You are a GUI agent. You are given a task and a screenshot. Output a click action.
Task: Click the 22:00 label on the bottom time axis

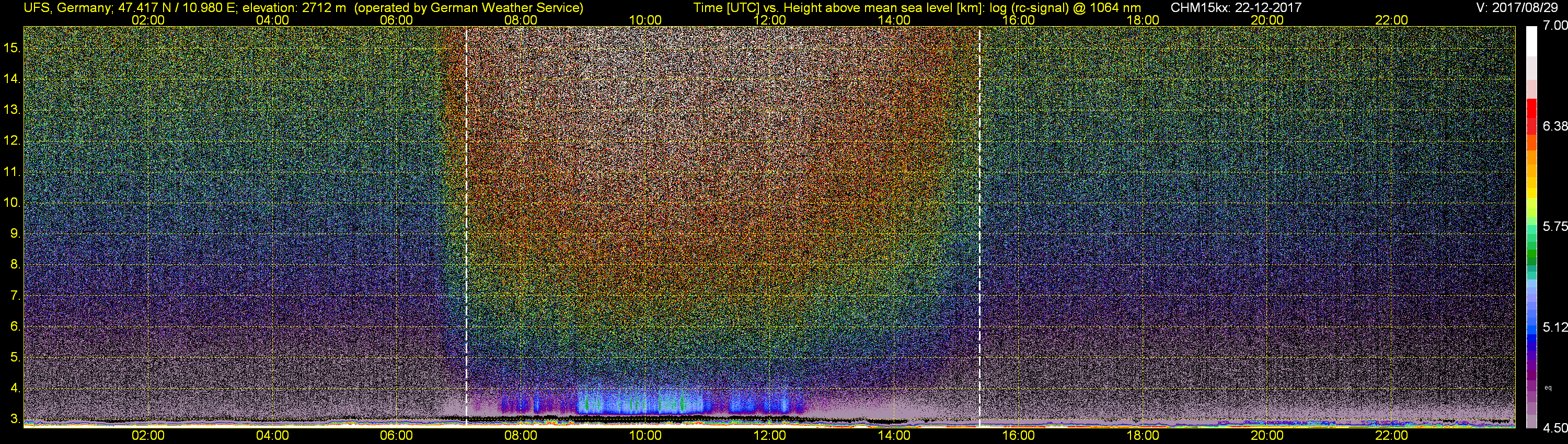click(x=1391, y=436)
